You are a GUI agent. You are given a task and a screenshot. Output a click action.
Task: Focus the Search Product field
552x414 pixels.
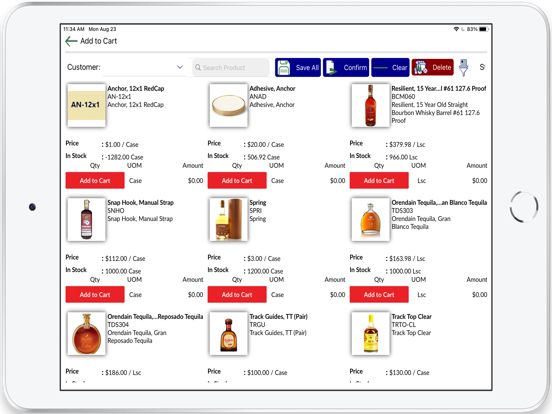pos(231,67)
